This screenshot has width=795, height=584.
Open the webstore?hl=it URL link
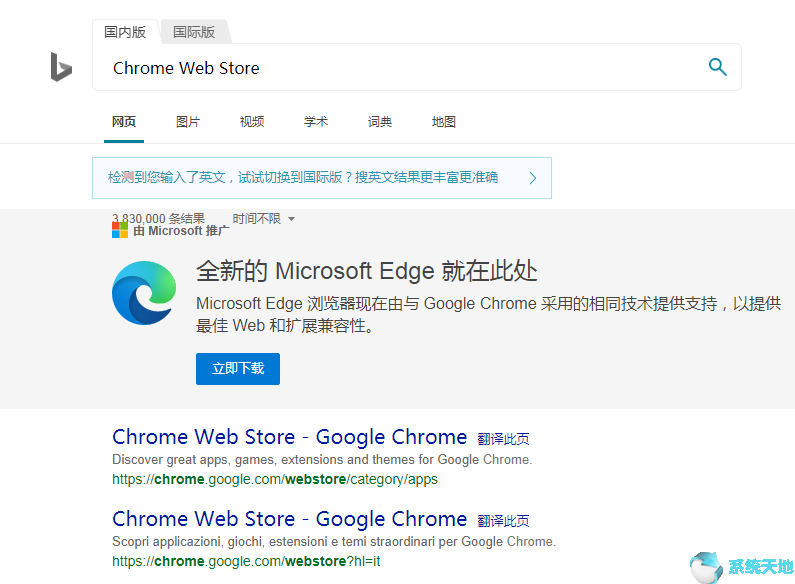coord(246,561)
